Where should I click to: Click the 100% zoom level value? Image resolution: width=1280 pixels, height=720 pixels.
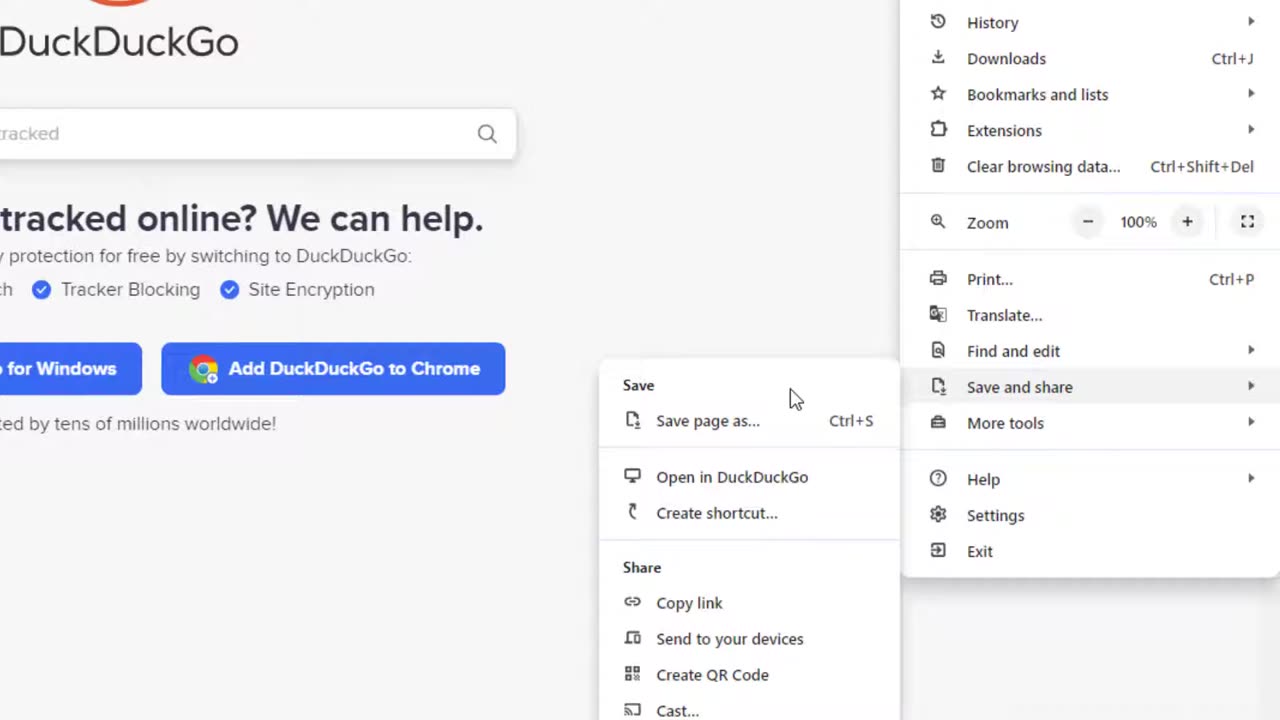pyautogui.click(x=1138, y=222)
